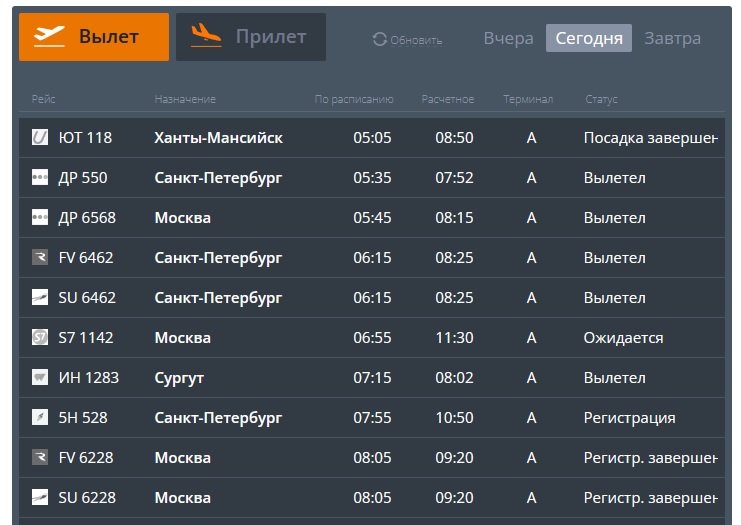This screenshot has height=525, width=741.
Task: Switch to the Прилет arrivals tab
Action: coord(250,37)
